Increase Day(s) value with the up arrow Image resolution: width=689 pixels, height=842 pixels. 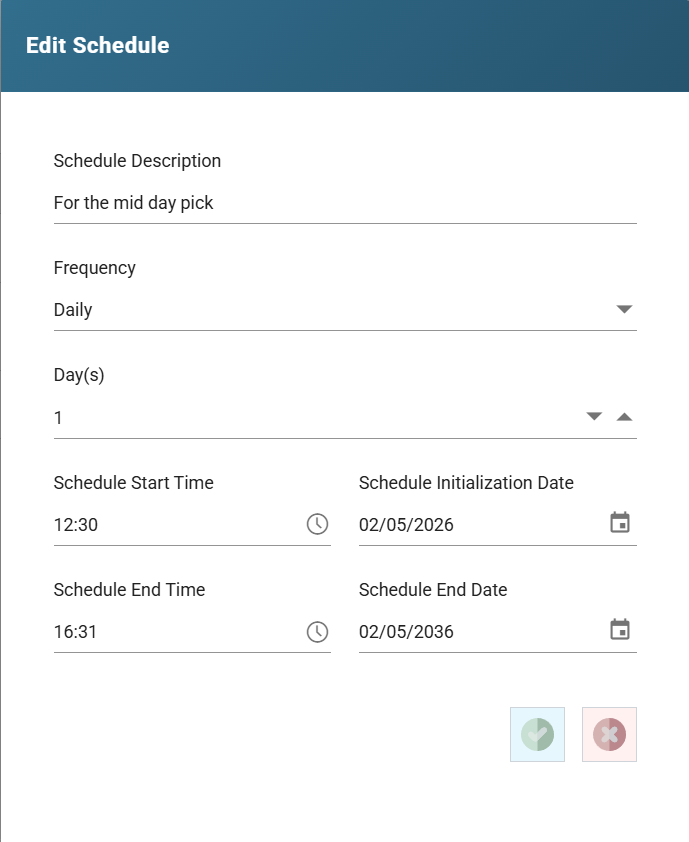point(624,417)
